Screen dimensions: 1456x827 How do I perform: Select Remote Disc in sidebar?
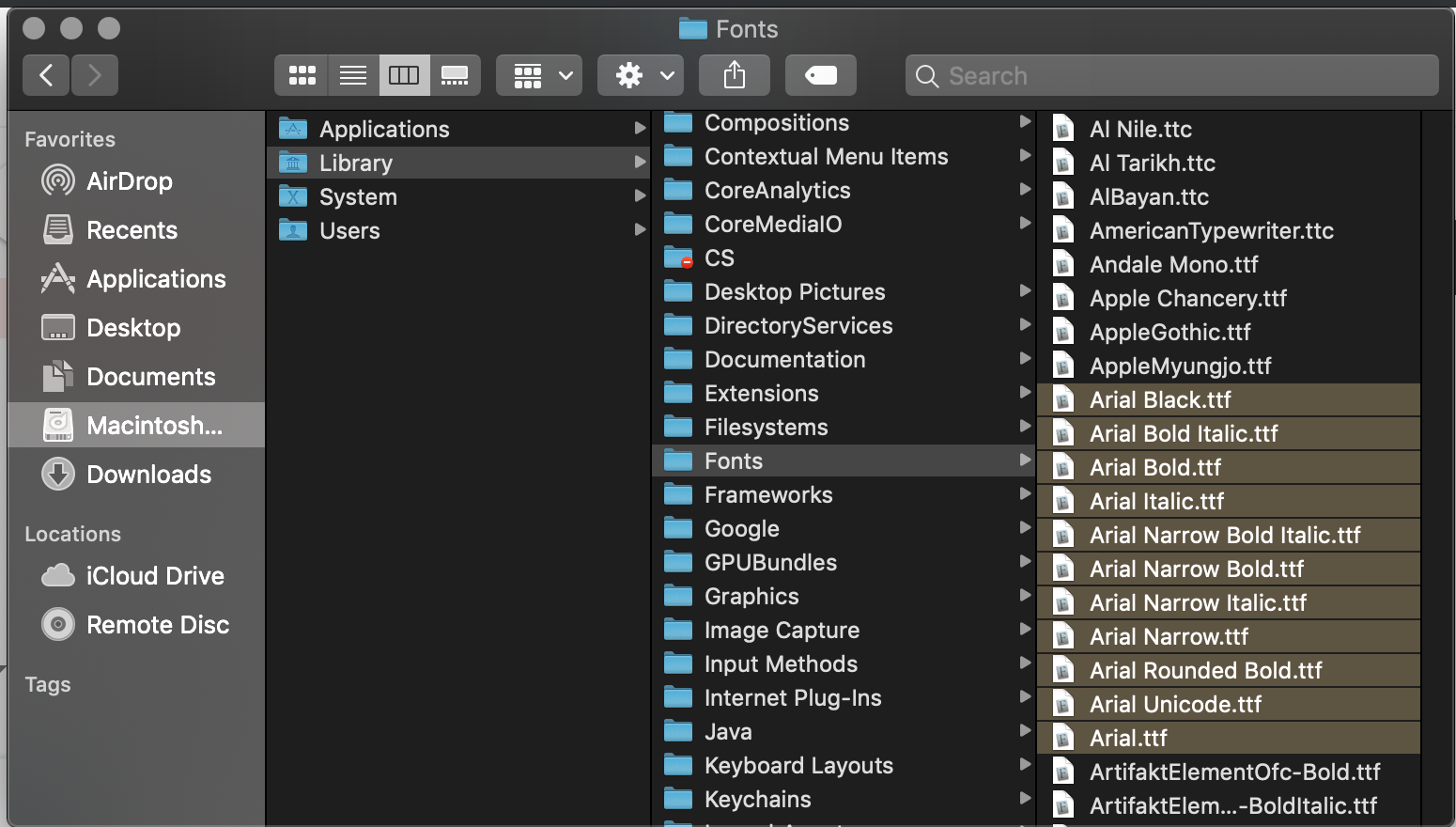point(136,625)
